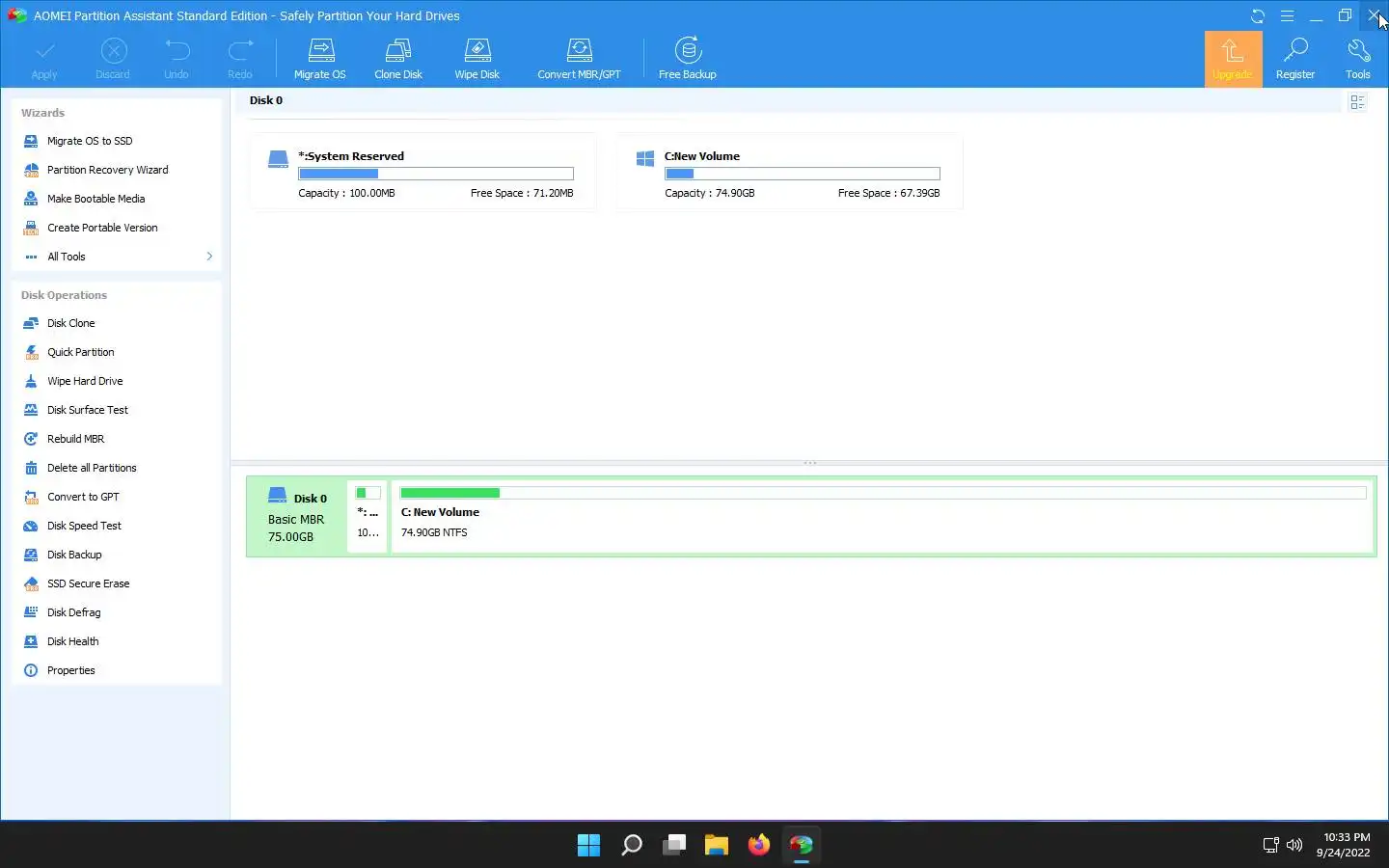Click the Wizards section header
This screenshot has width=1389, height=868.
coord(42,113)
